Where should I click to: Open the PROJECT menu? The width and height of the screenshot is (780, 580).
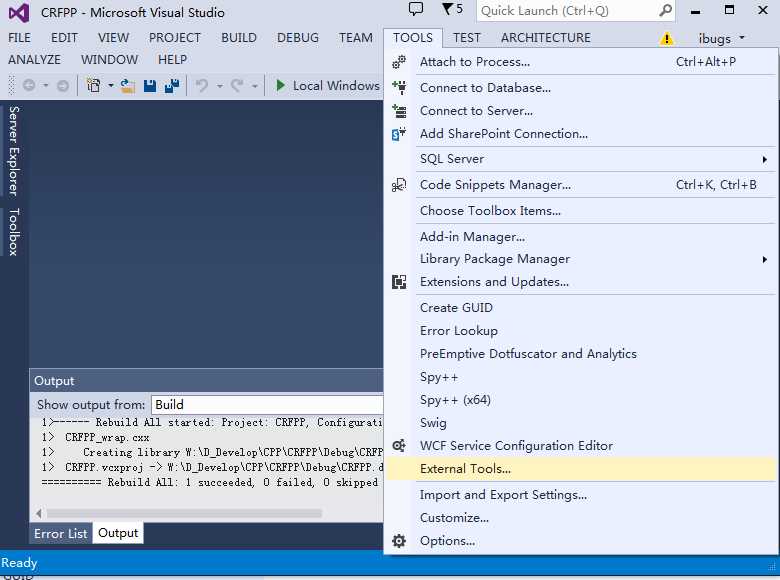pyautogui.click(x=175, y=38)
